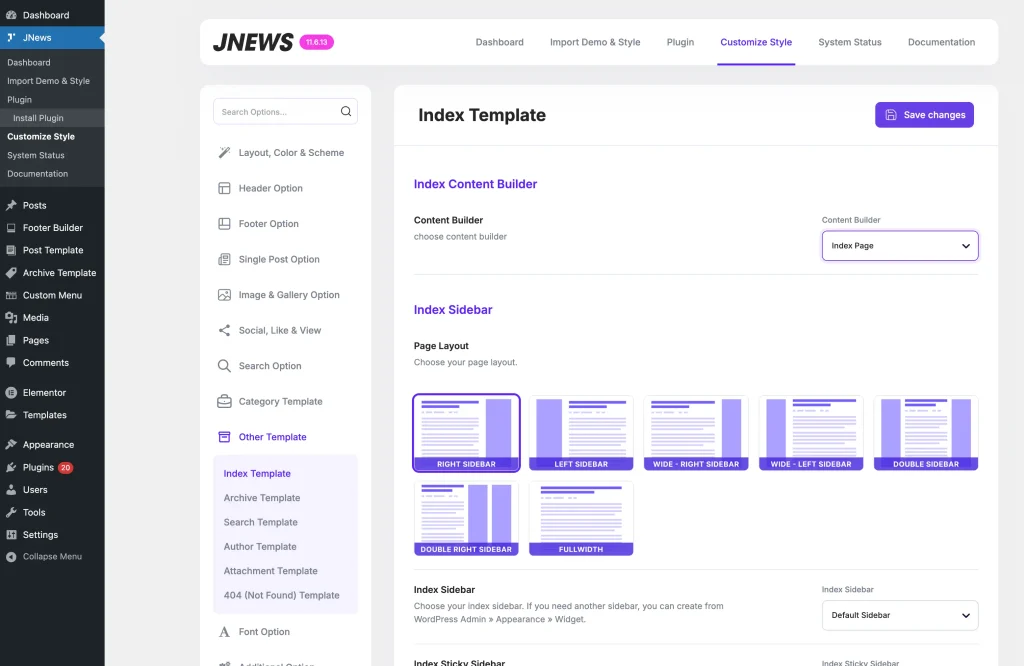Click the Settings icon in WordPress menu
Image resolution: width=1024 pixels, height=666 pixels.
11,535
